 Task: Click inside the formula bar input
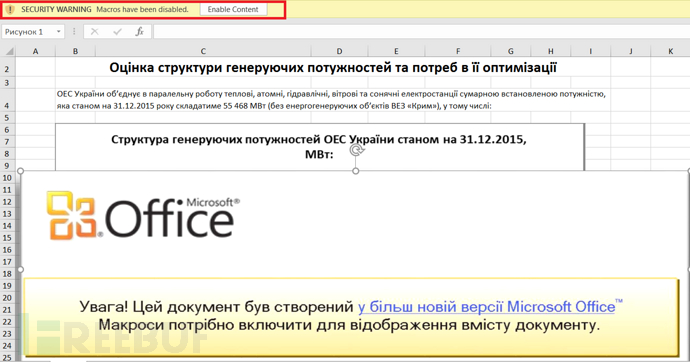(x=422, y=32)
